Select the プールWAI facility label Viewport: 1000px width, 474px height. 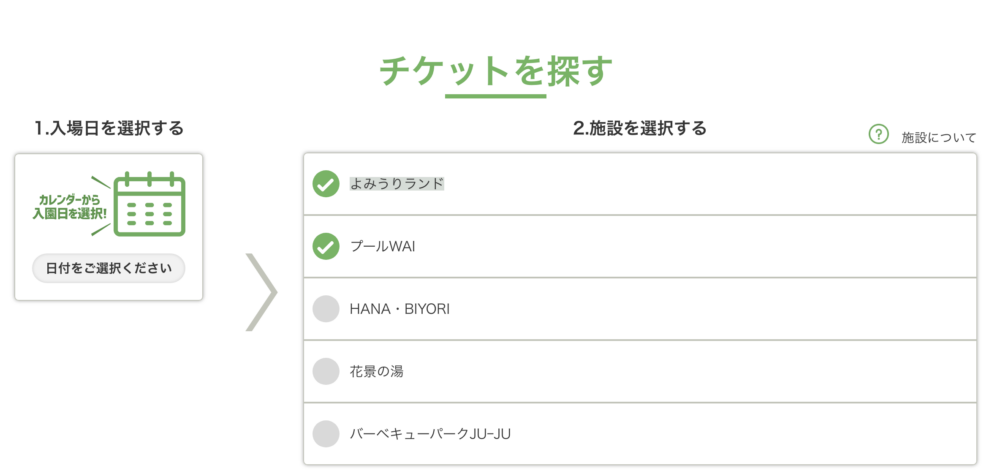[x=383, y=246]
